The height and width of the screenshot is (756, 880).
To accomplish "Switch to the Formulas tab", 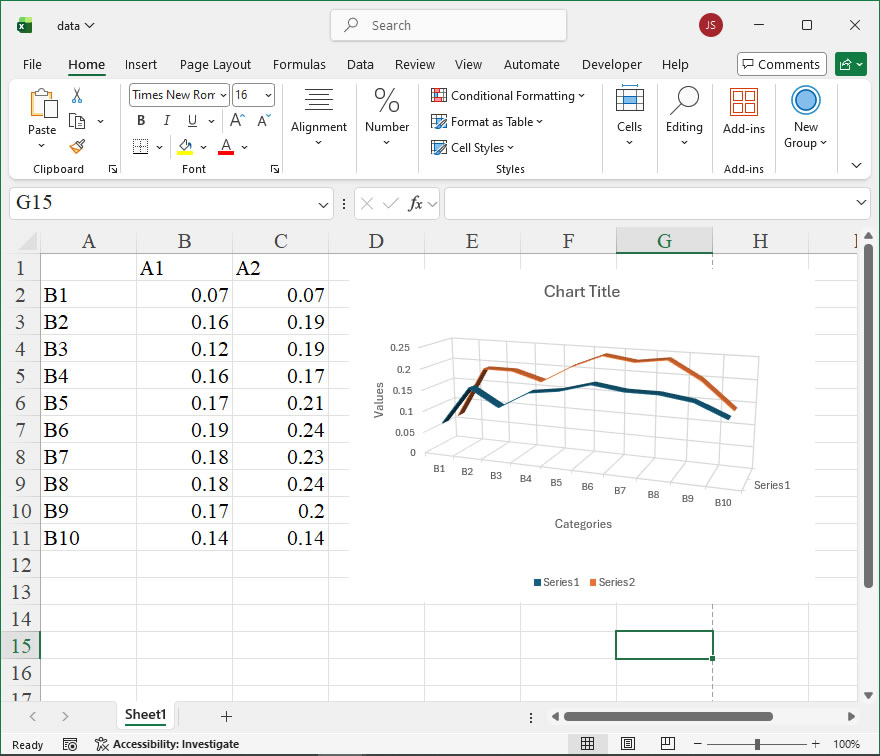I will pos(299,64).
